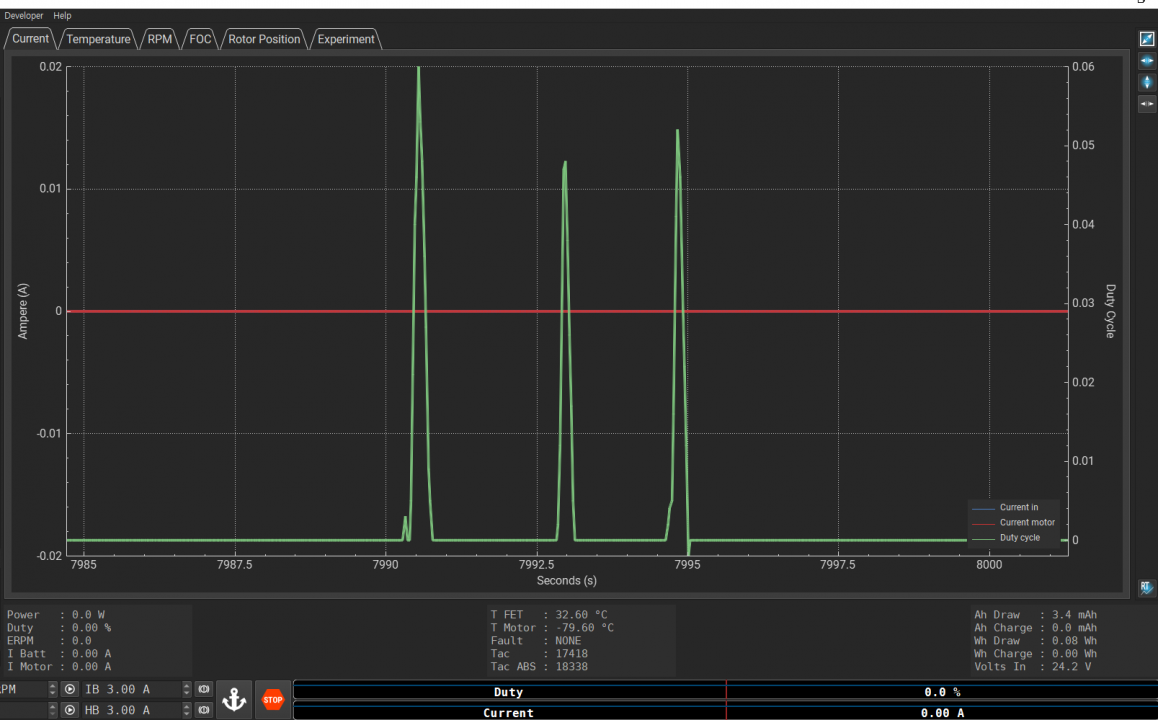The width and height of the screenshot is (1158, 720).
Task: Click the Power 0.0 W readout
Action: click(x=56, y=614)
